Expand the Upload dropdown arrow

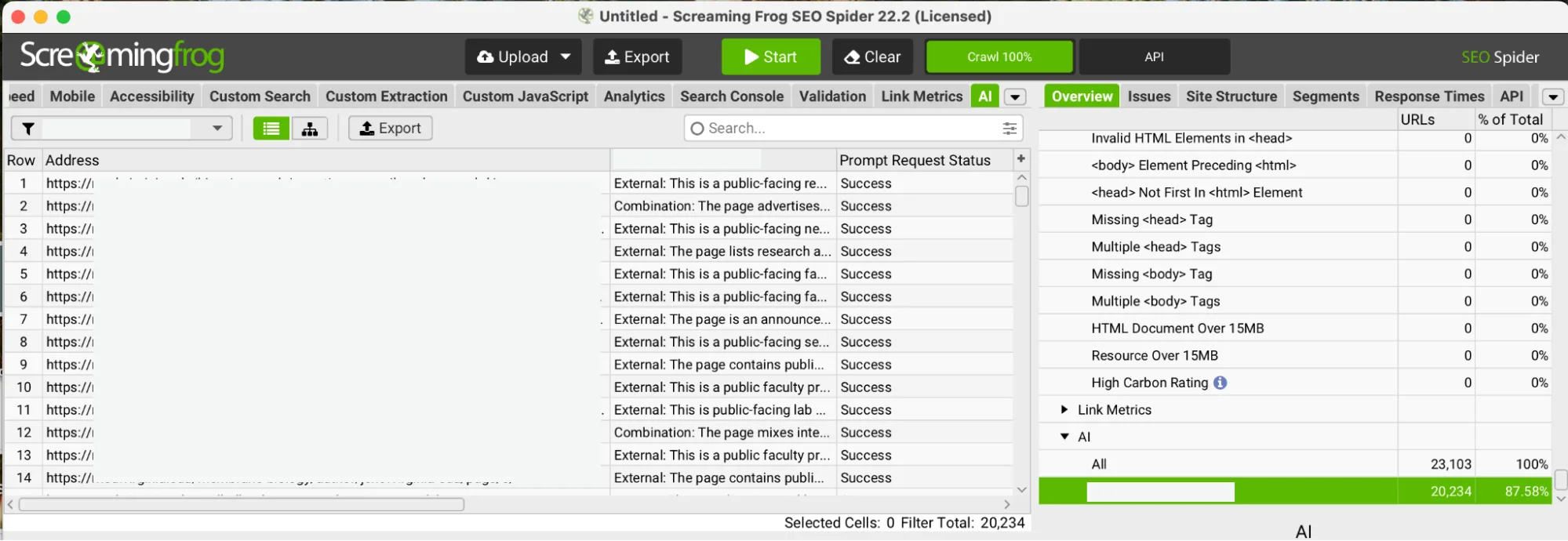[566, 57]
